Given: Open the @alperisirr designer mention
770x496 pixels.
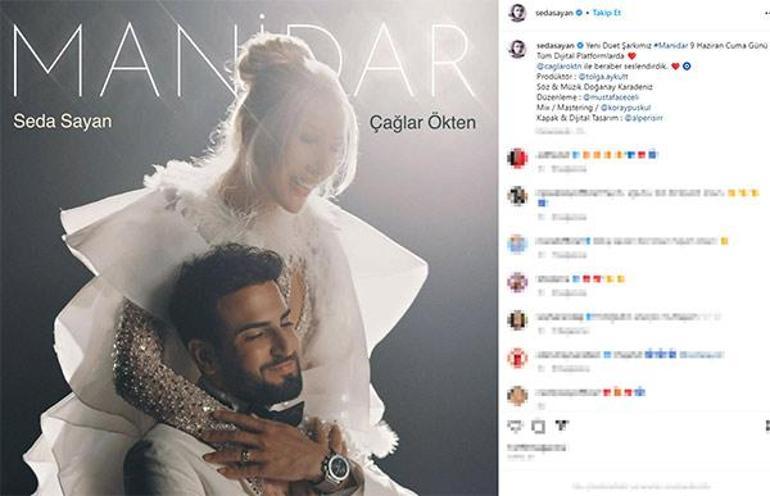Looking at the screenshot, I should (644, 118).
